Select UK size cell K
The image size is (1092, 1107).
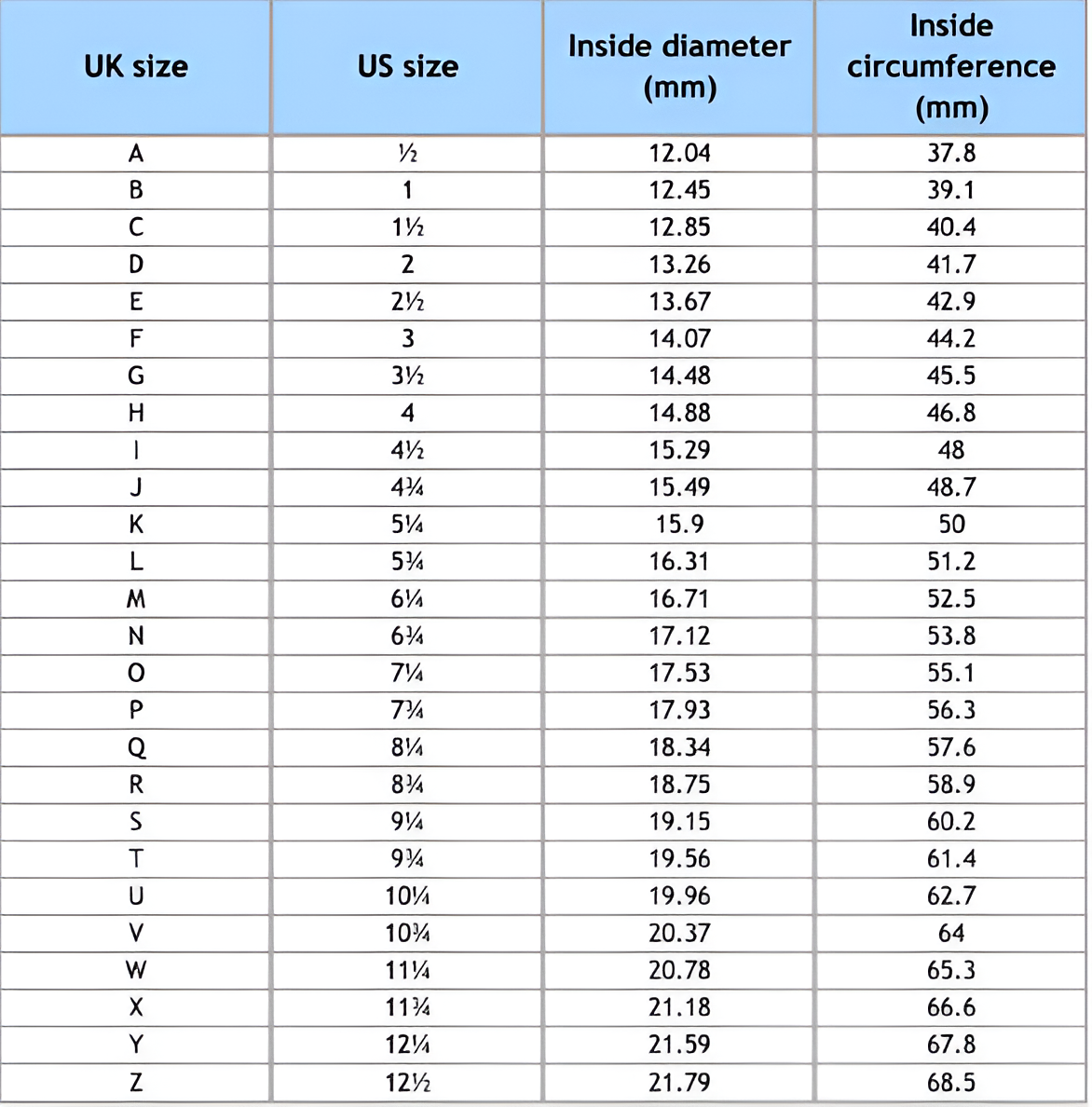point(136,525)
